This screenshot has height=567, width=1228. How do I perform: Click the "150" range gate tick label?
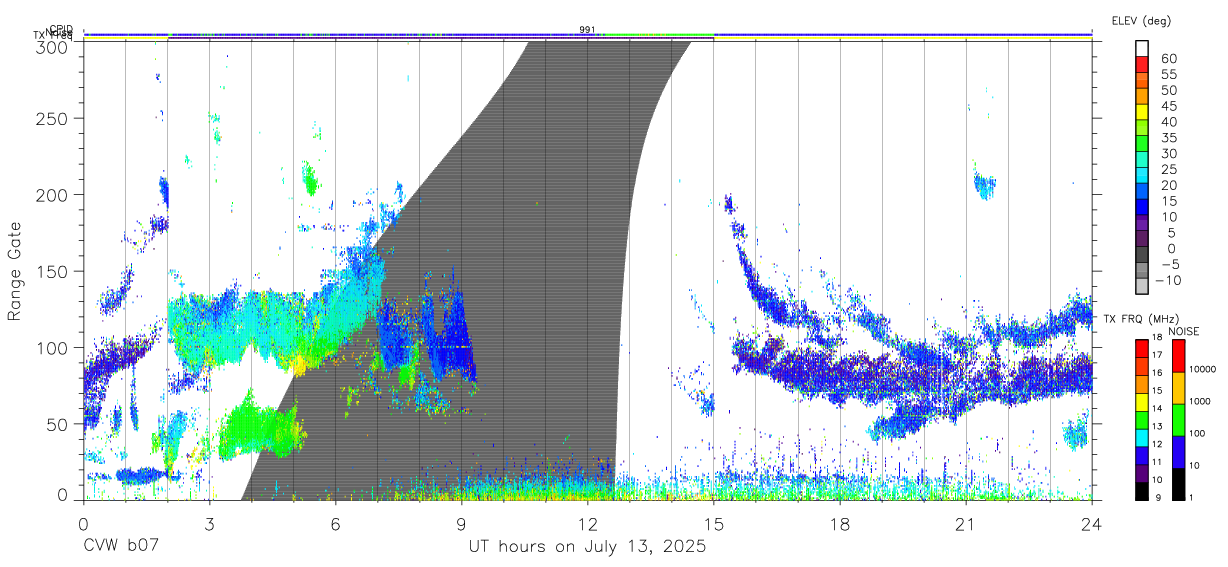click(52, 271)
